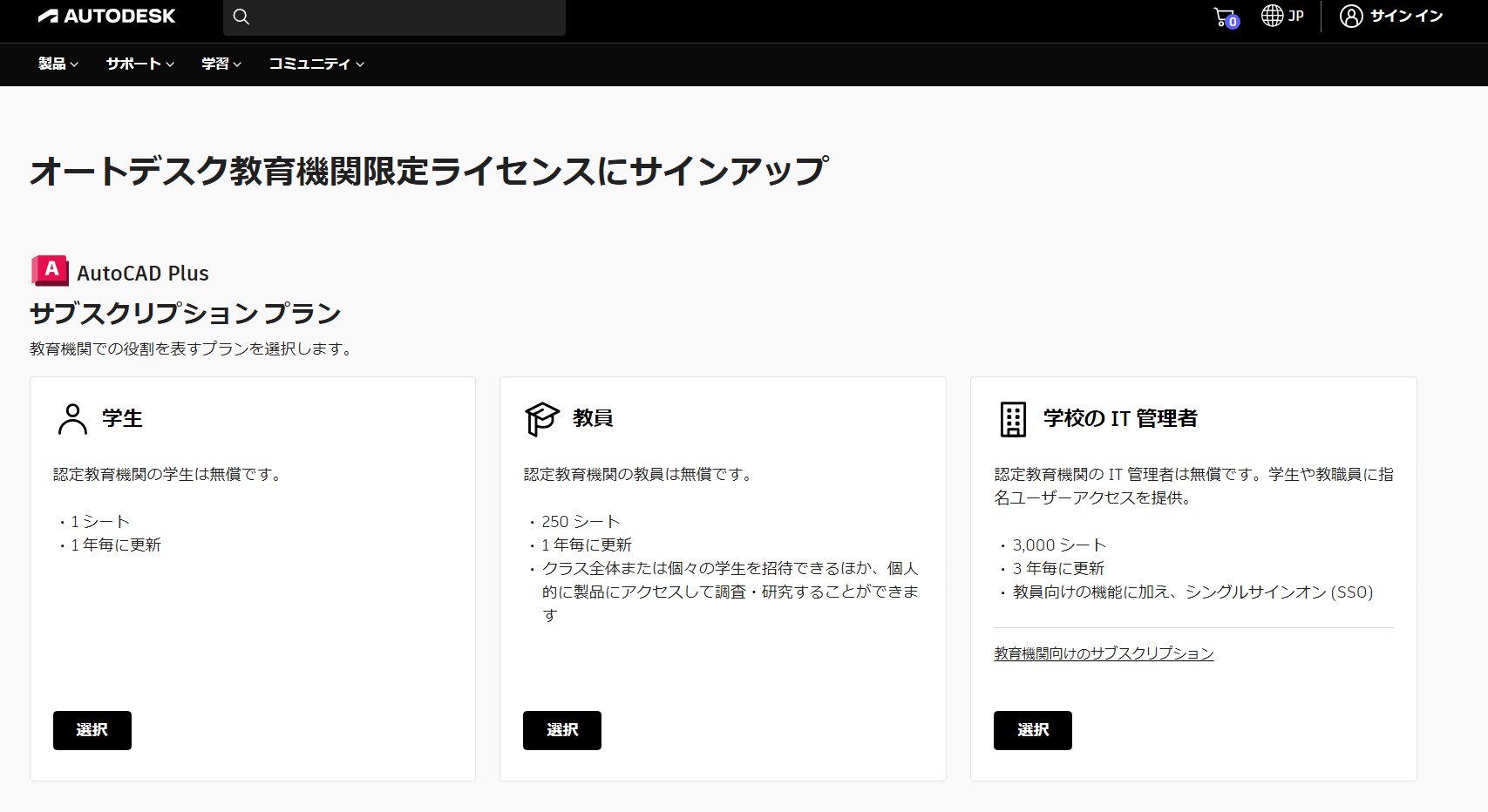Click 認定教育機関の教員は無償です text
1488x812 pixels.
tap(640, 474)
